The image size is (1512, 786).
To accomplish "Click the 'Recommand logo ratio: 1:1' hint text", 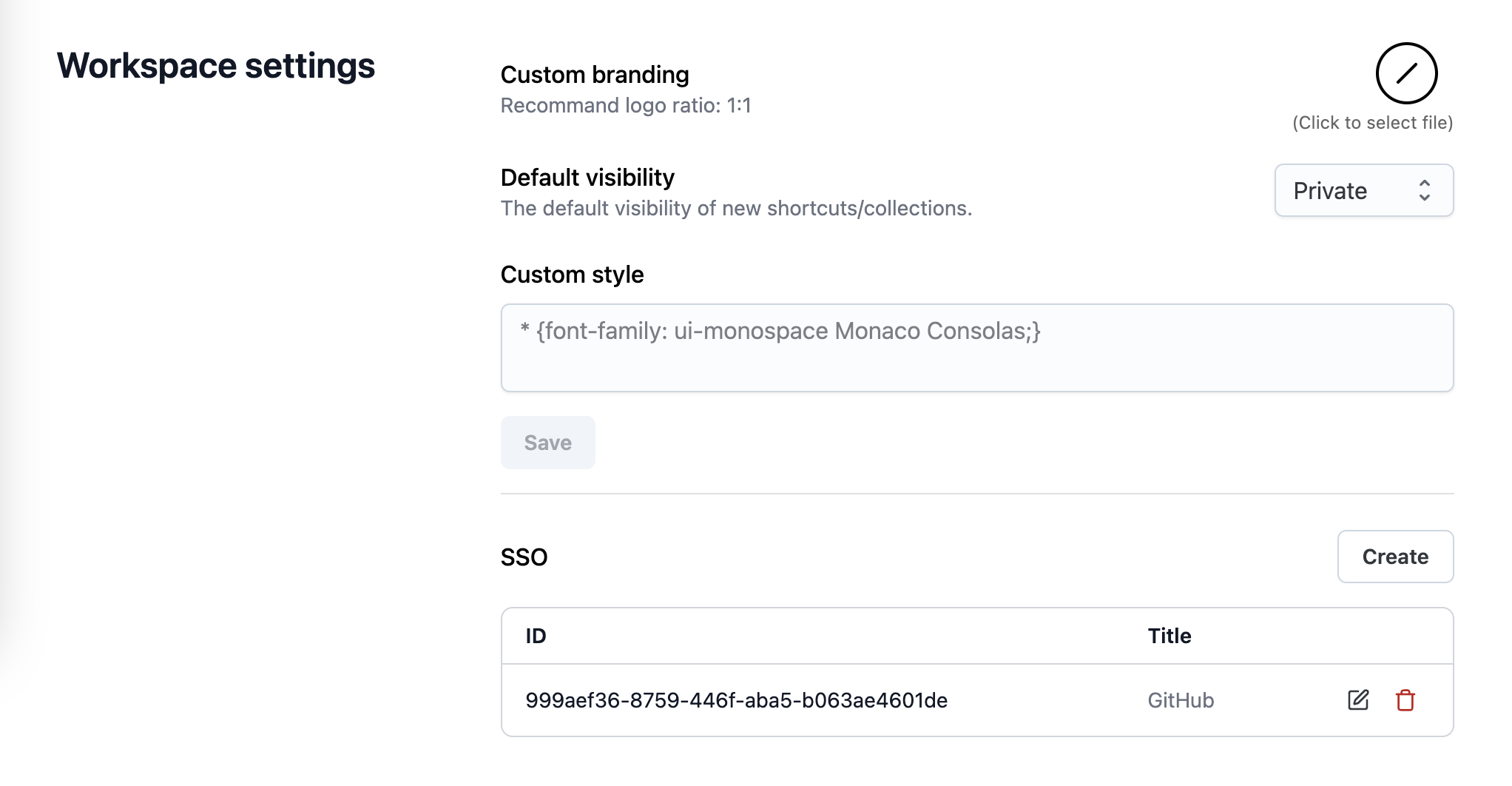I will (x=626, y=106).
